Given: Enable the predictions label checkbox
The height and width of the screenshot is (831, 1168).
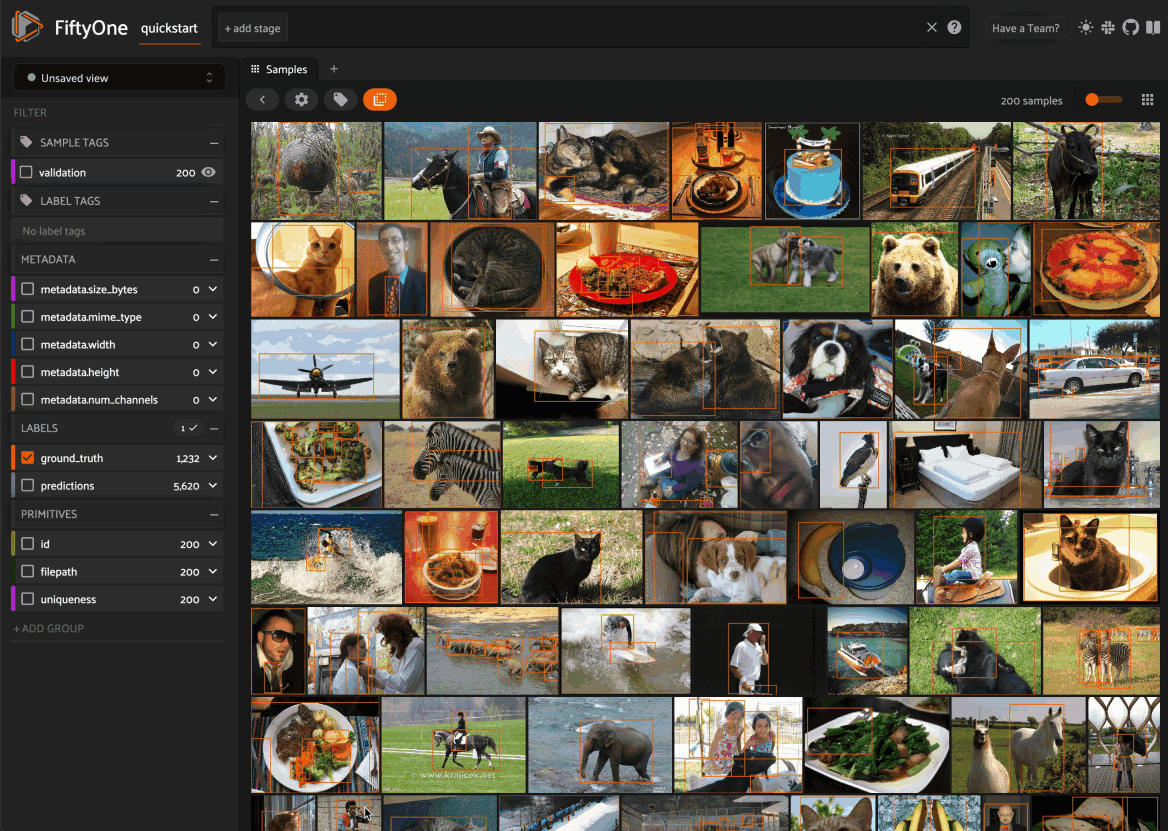Looking at the screenshot, I should point(27,486).
